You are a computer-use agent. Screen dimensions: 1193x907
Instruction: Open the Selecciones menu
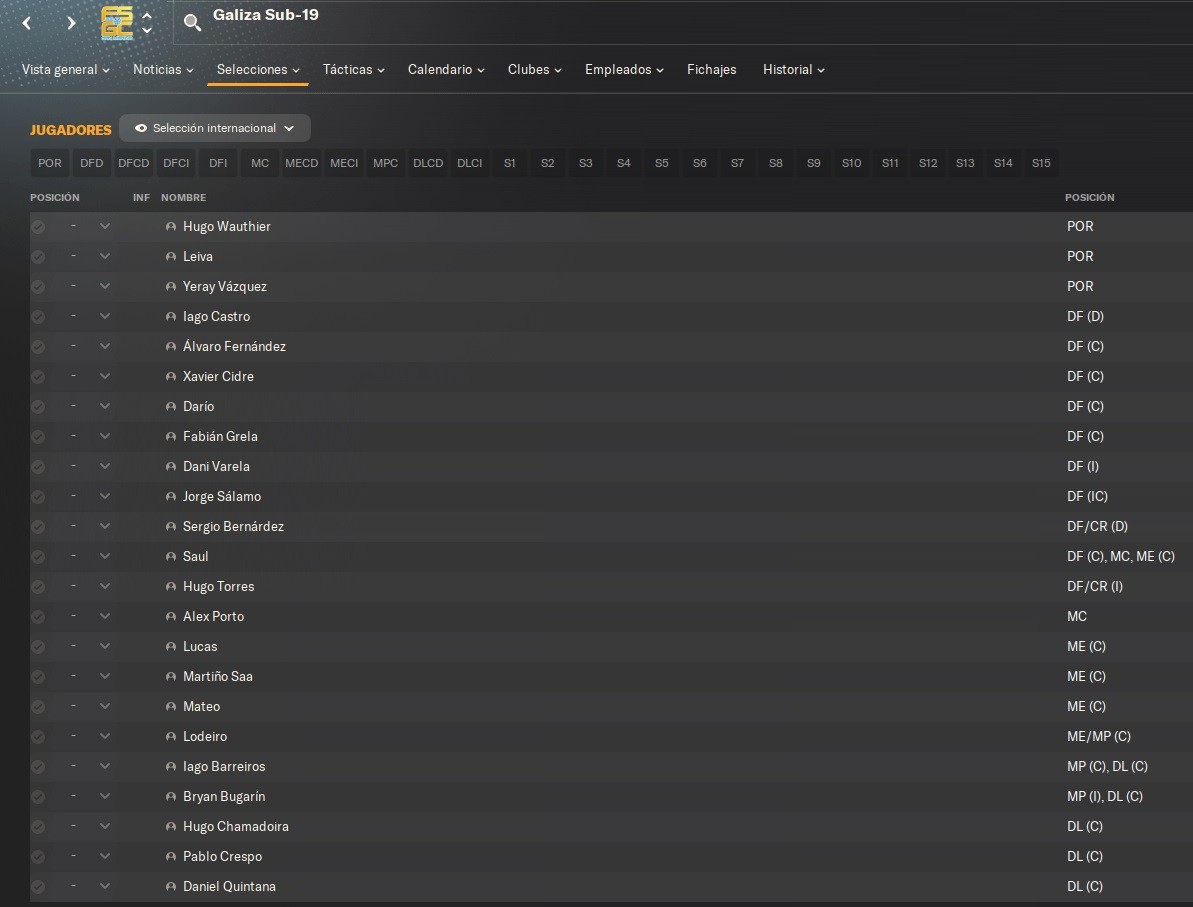click(258, 69)
